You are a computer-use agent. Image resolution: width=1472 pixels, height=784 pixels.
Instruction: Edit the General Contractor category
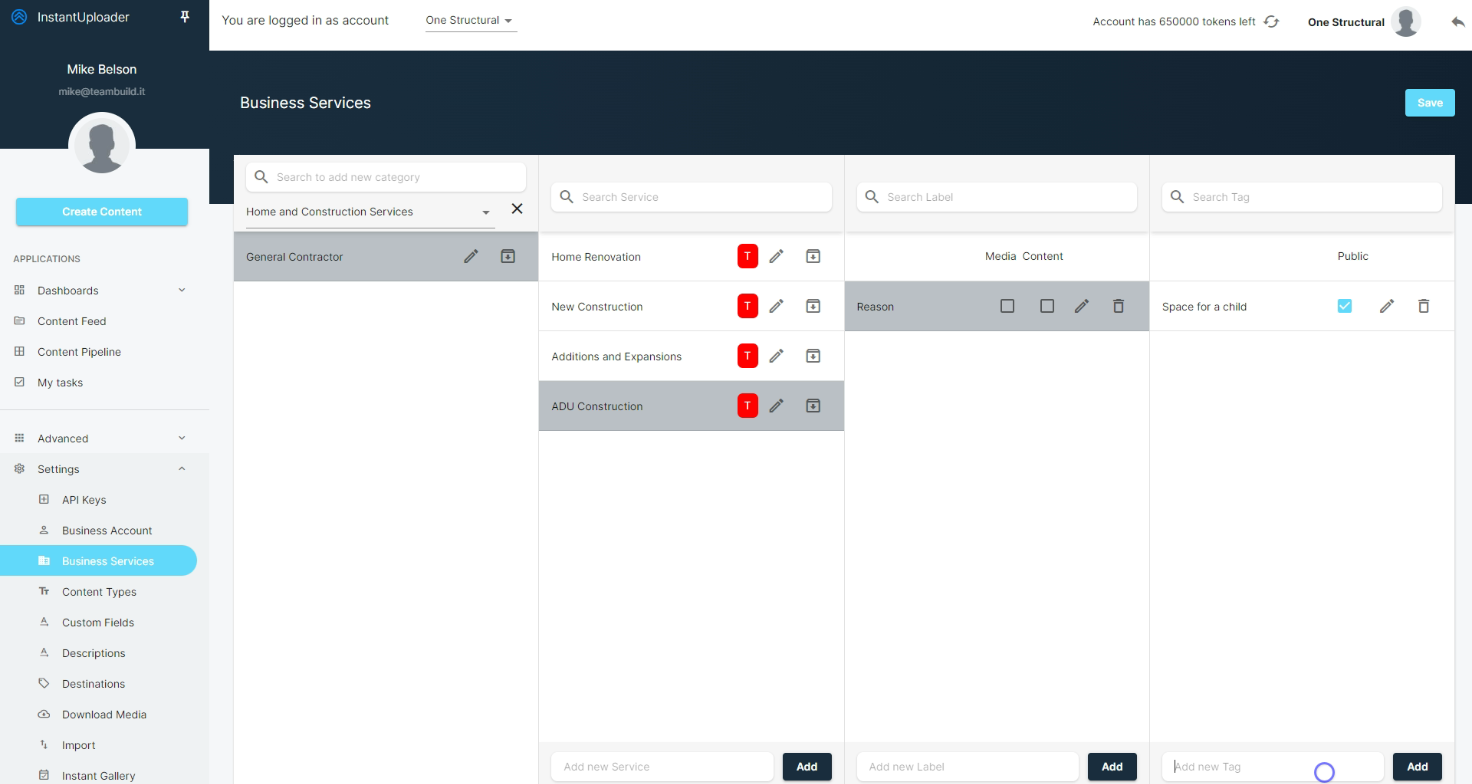471,257
